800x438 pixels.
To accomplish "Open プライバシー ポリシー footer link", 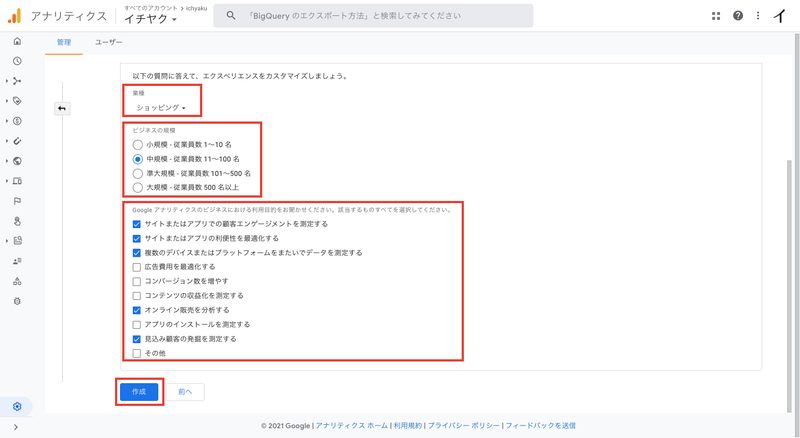I will coord(464,426).
